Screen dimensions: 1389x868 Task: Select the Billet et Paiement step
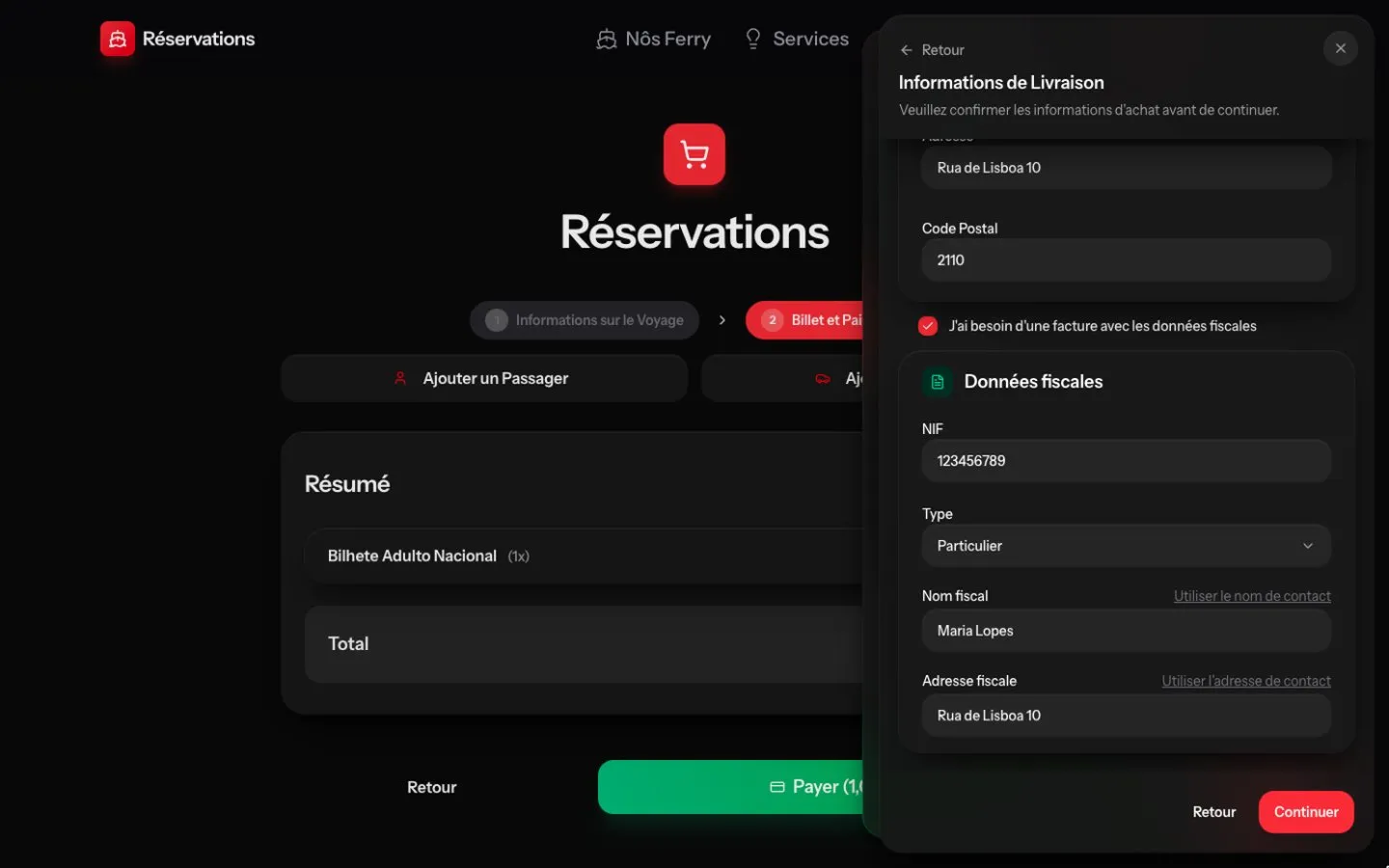coord(804,320)
